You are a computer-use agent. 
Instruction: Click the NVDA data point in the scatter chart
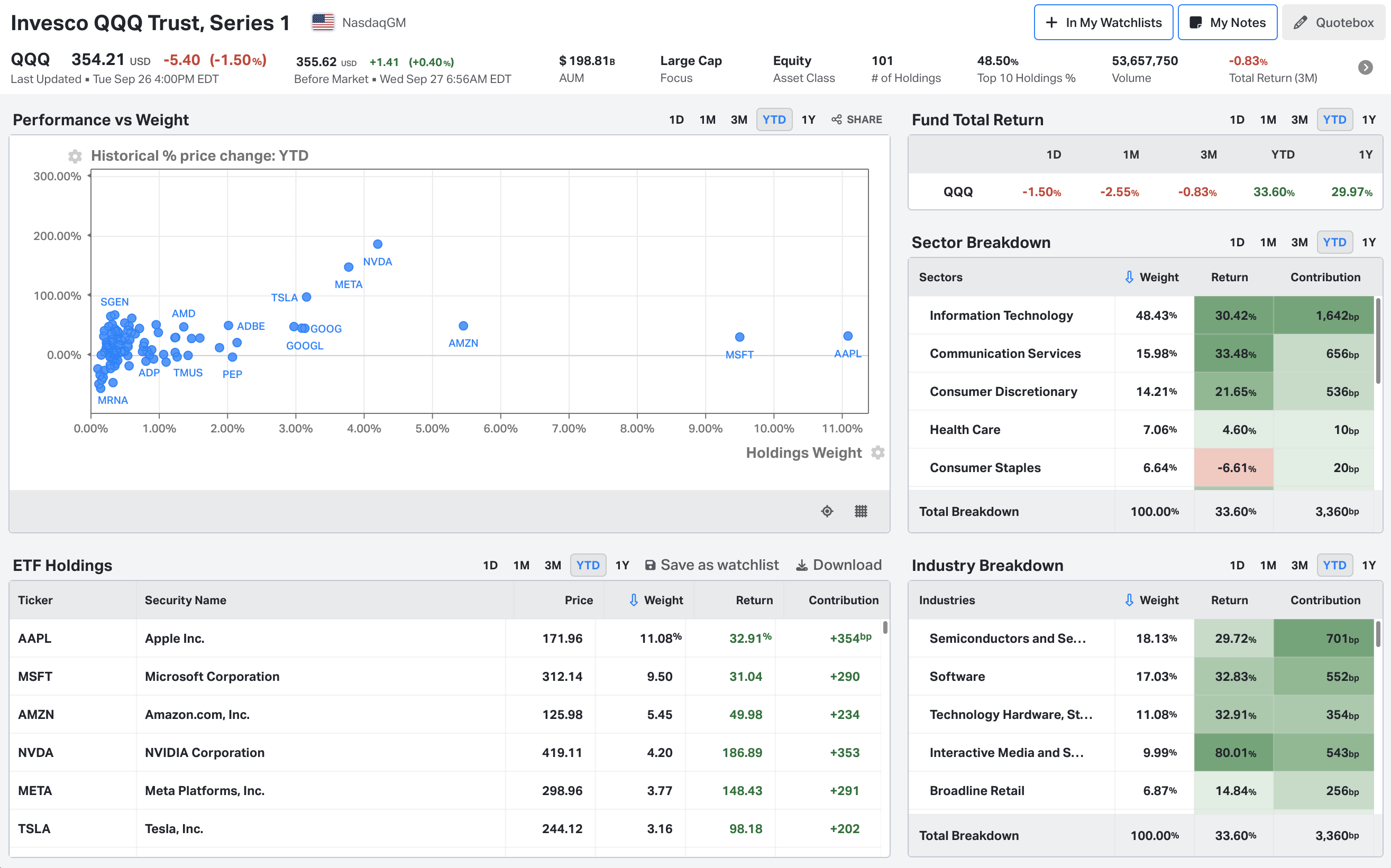point(377,244)
